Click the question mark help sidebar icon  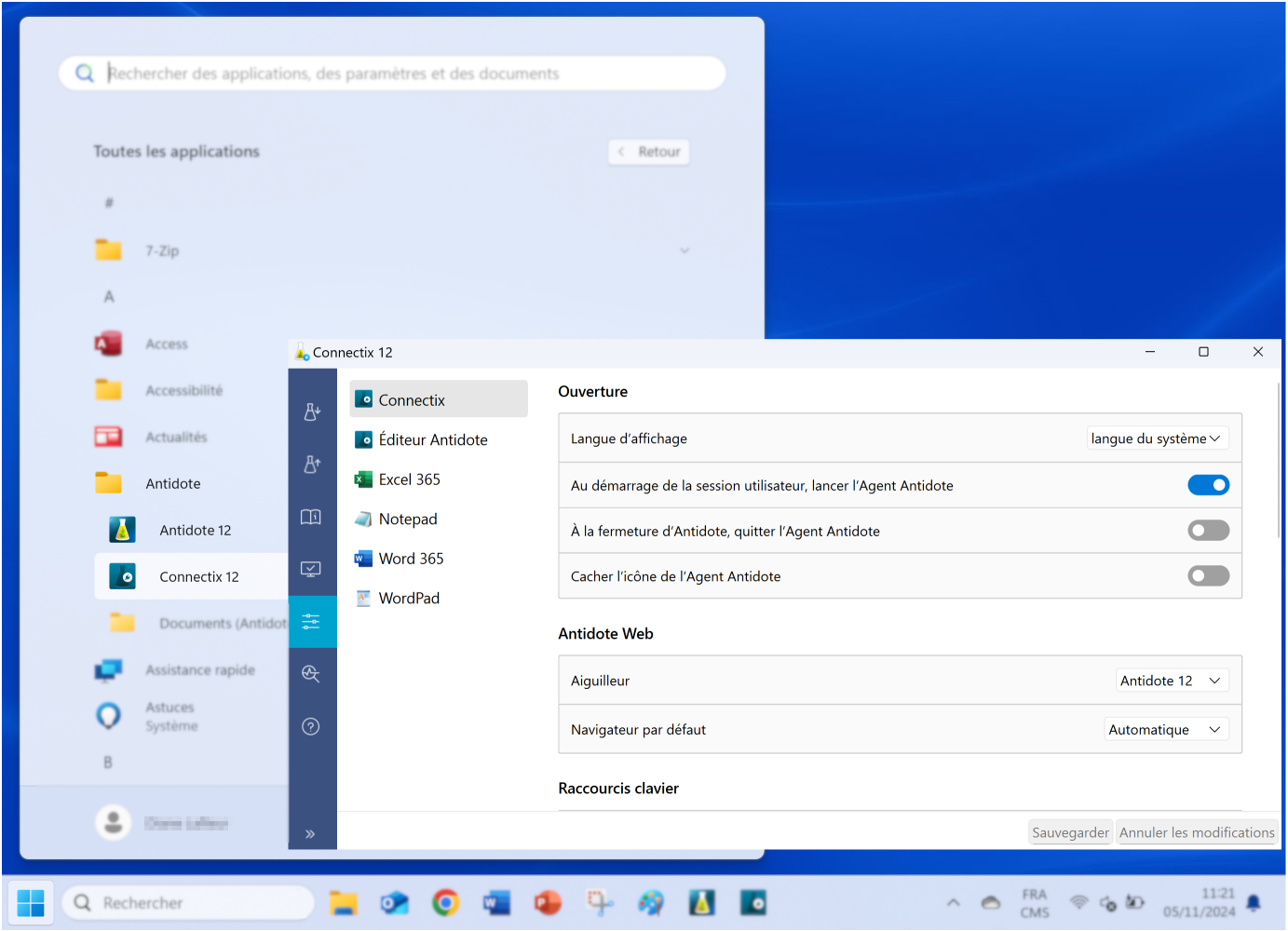tap(312, 726)
